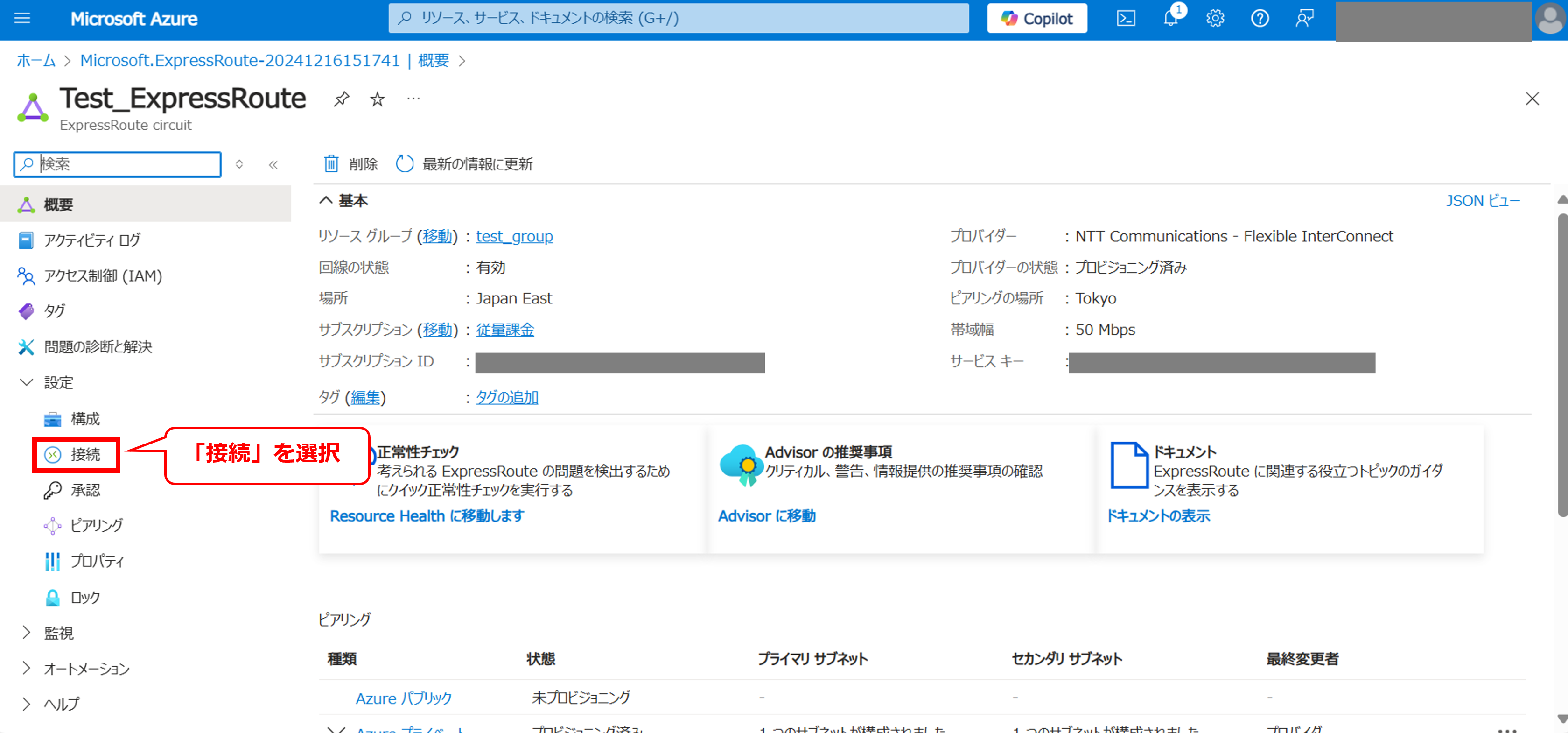
Task: Click タグの追加 link
Action: [507, 397]
